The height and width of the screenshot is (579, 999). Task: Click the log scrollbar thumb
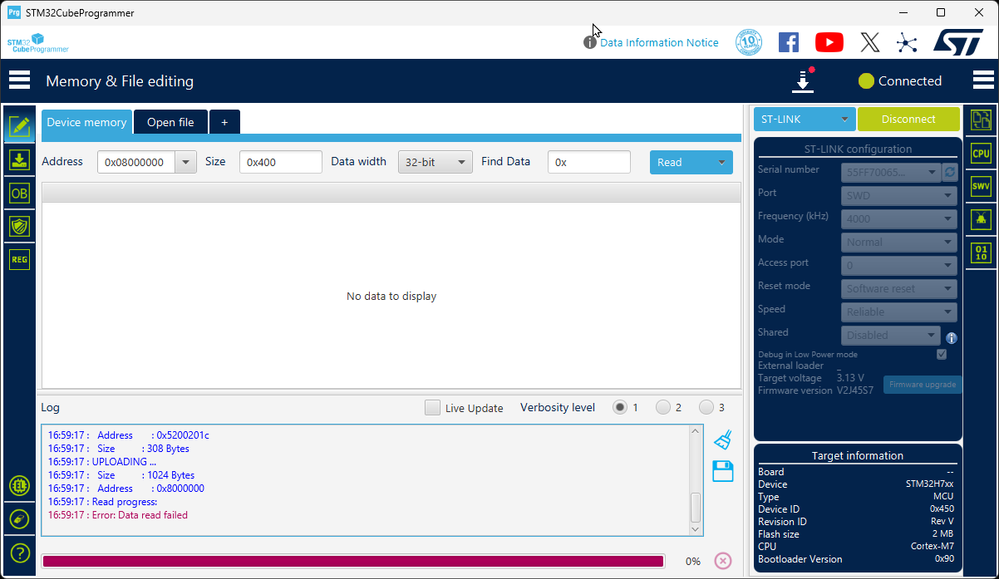click(x=695, y=508)
